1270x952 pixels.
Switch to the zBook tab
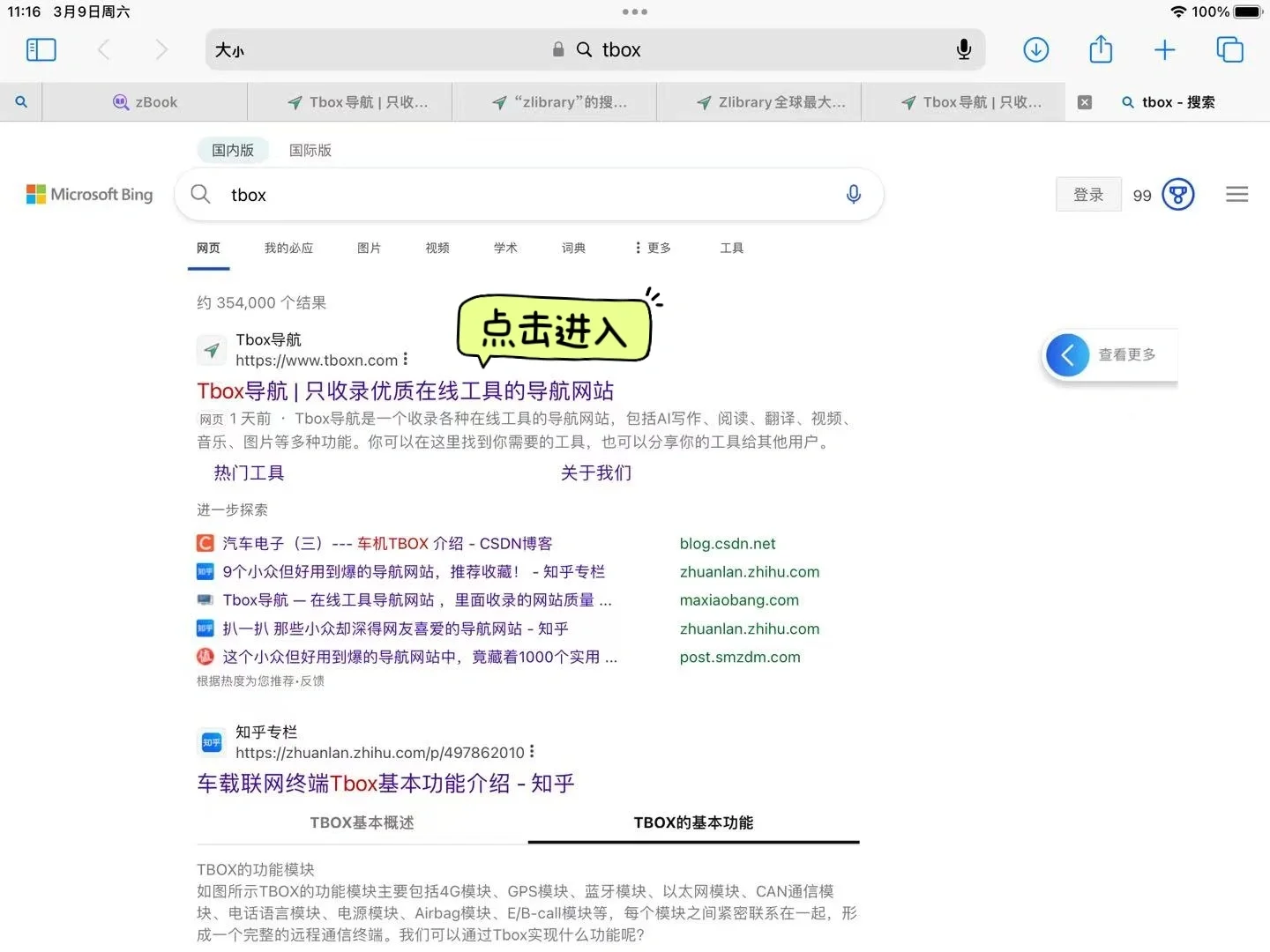coord(145,102)
